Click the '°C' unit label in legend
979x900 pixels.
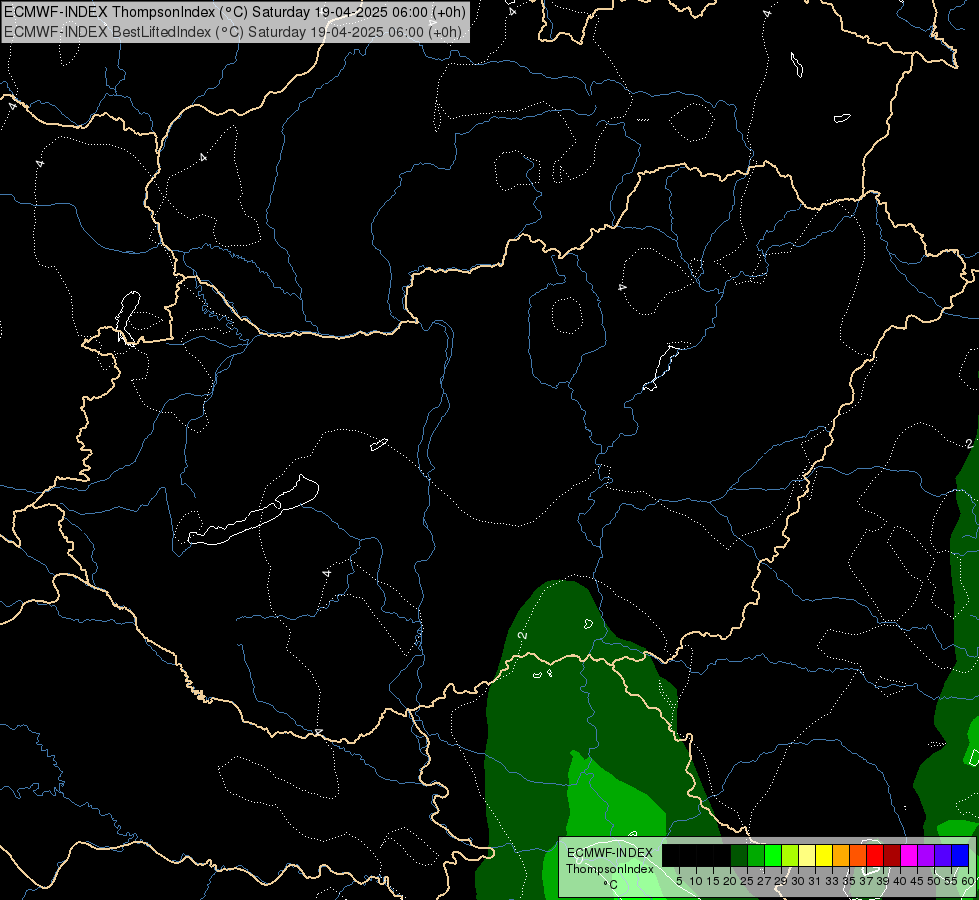pyautogui.click(x=611, y=885)
